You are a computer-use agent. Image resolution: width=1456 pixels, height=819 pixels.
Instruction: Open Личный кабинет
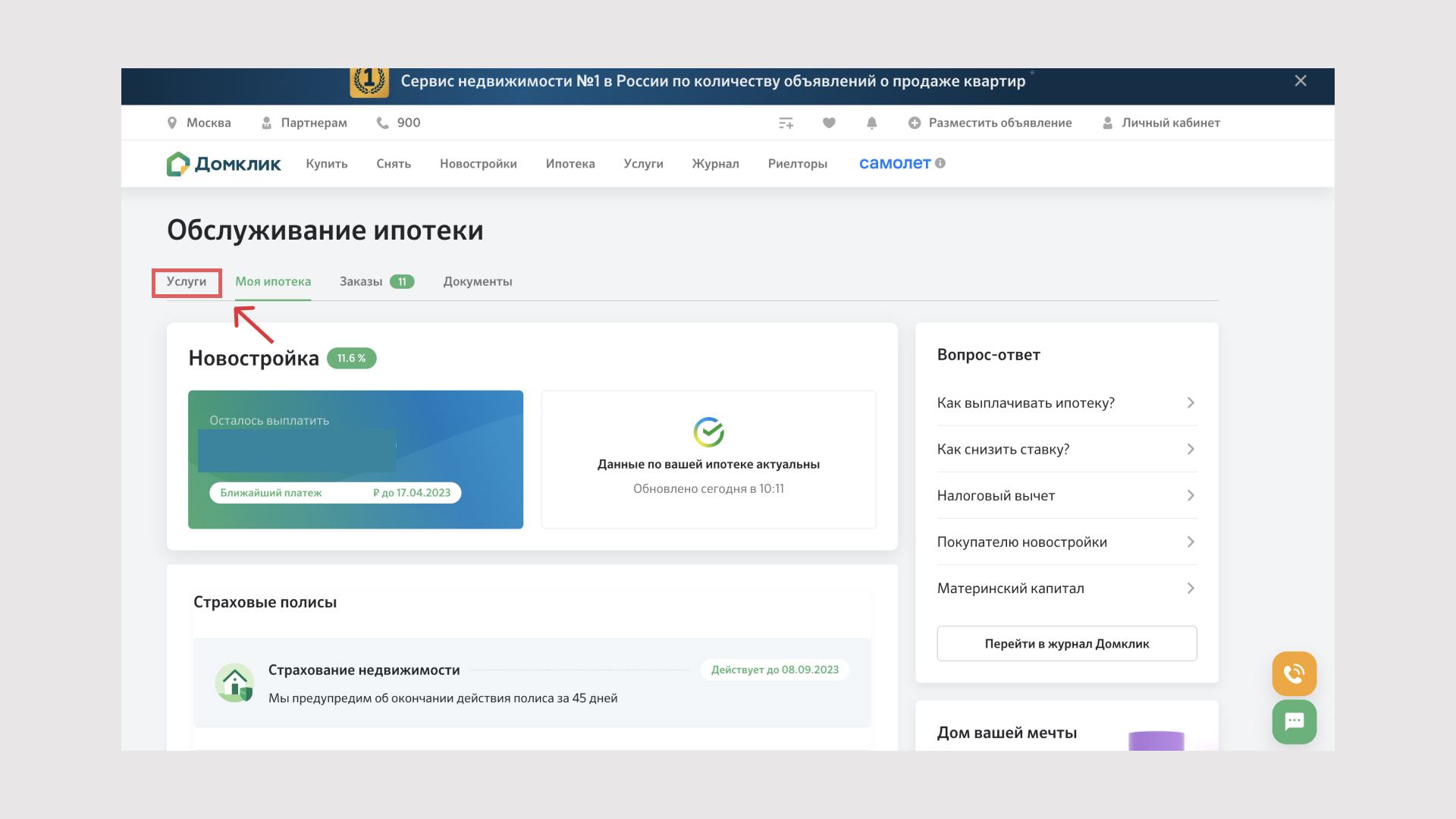pyautogui.click(x=1171, y=123)
